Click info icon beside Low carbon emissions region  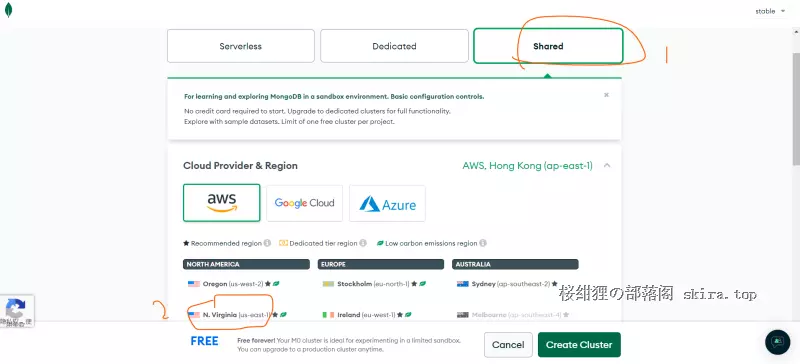click(x=483, y=244)
